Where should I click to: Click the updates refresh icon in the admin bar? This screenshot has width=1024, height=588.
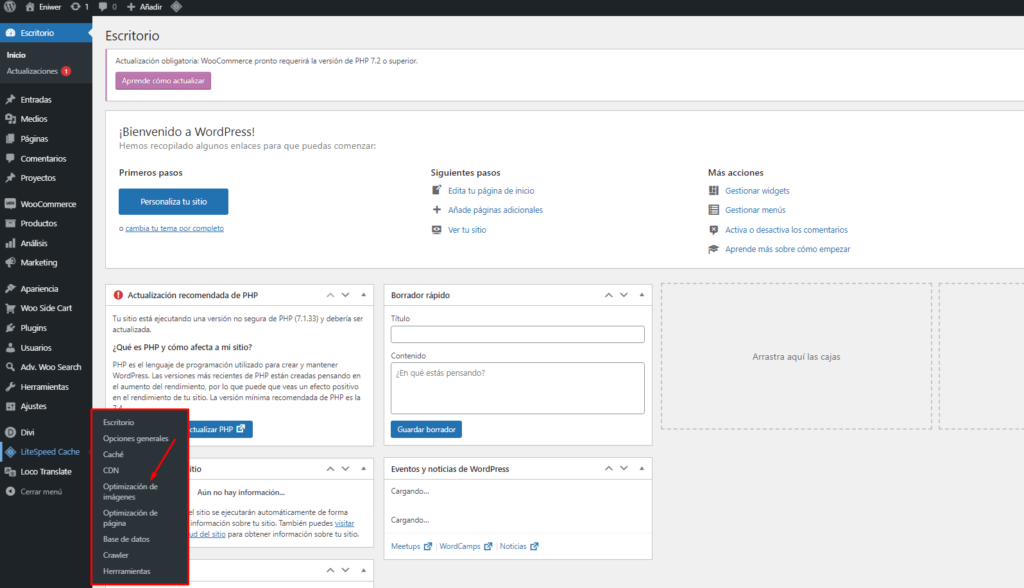pyautogui.click(x=76, y=7)
